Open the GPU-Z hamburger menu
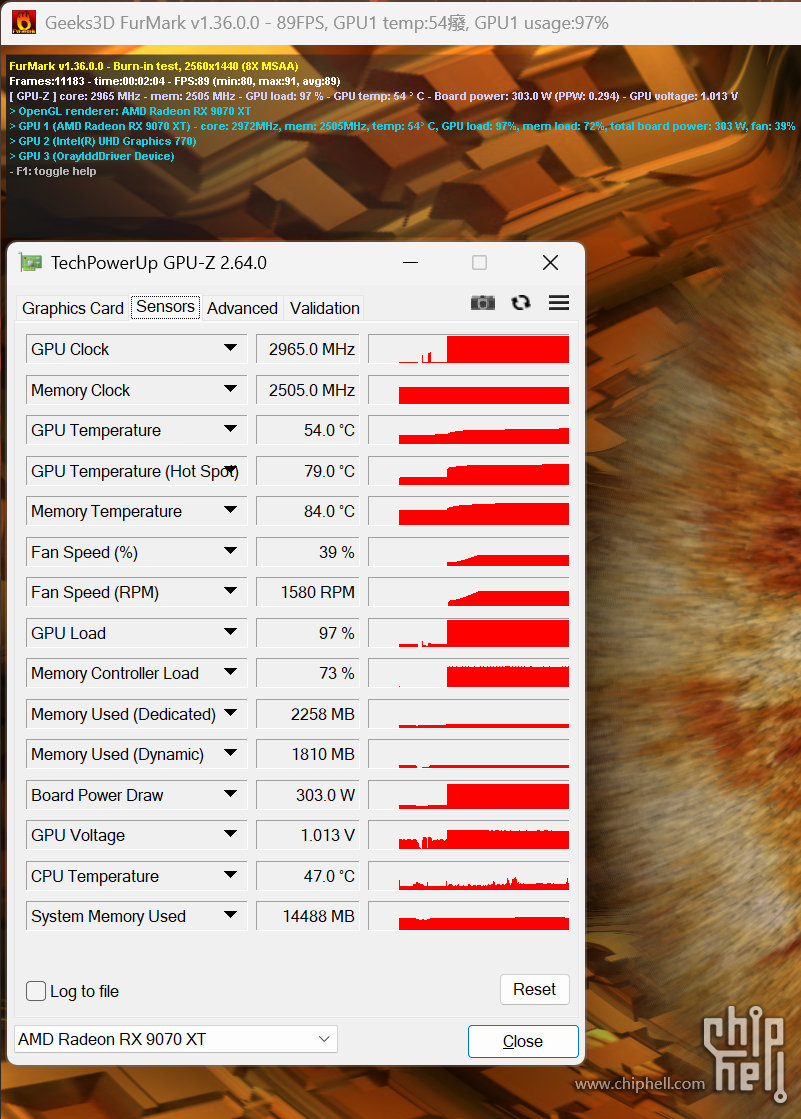This screenshot has width=801, height=1119. (x=559, y=303)
